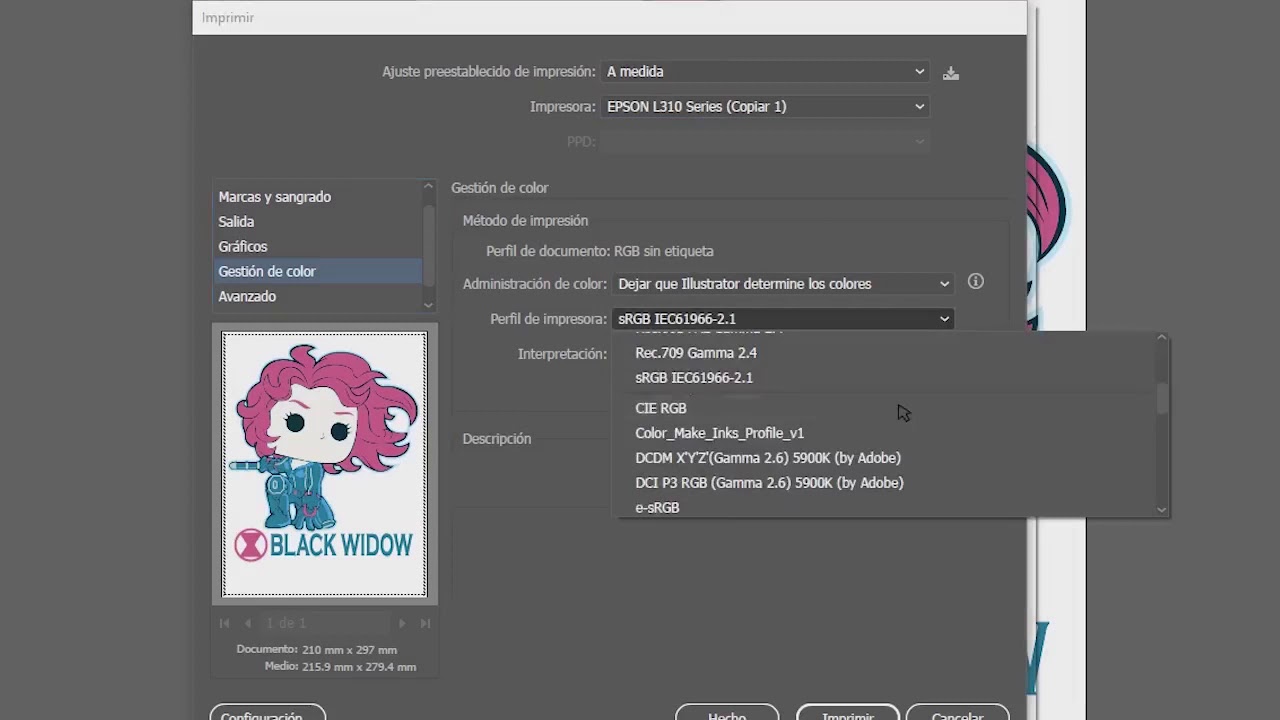Go to previous page in preview navigator

[x=248, y=623]
